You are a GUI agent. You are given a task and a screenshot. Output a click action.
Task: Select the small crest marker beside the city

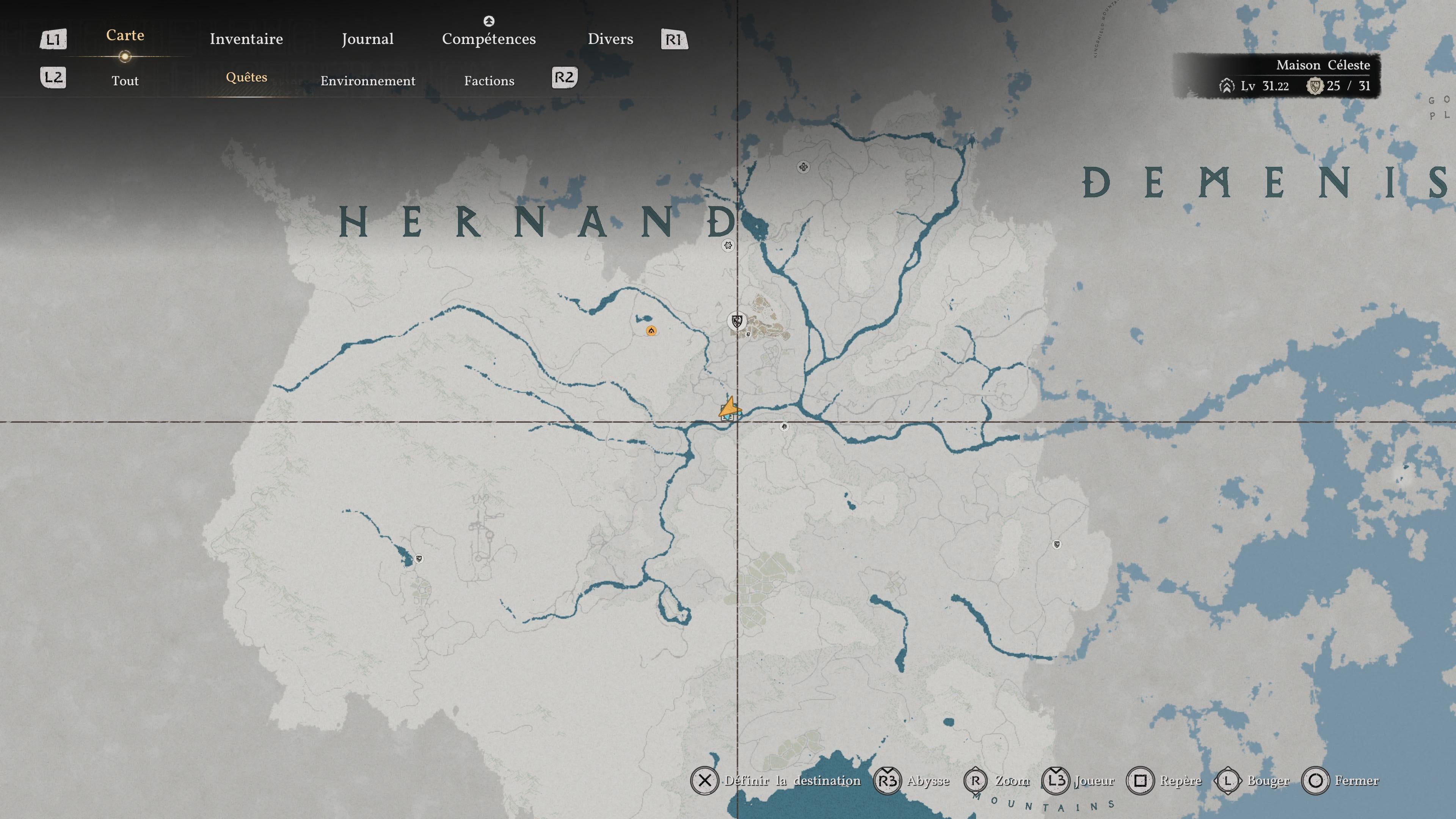coord(748,334)
